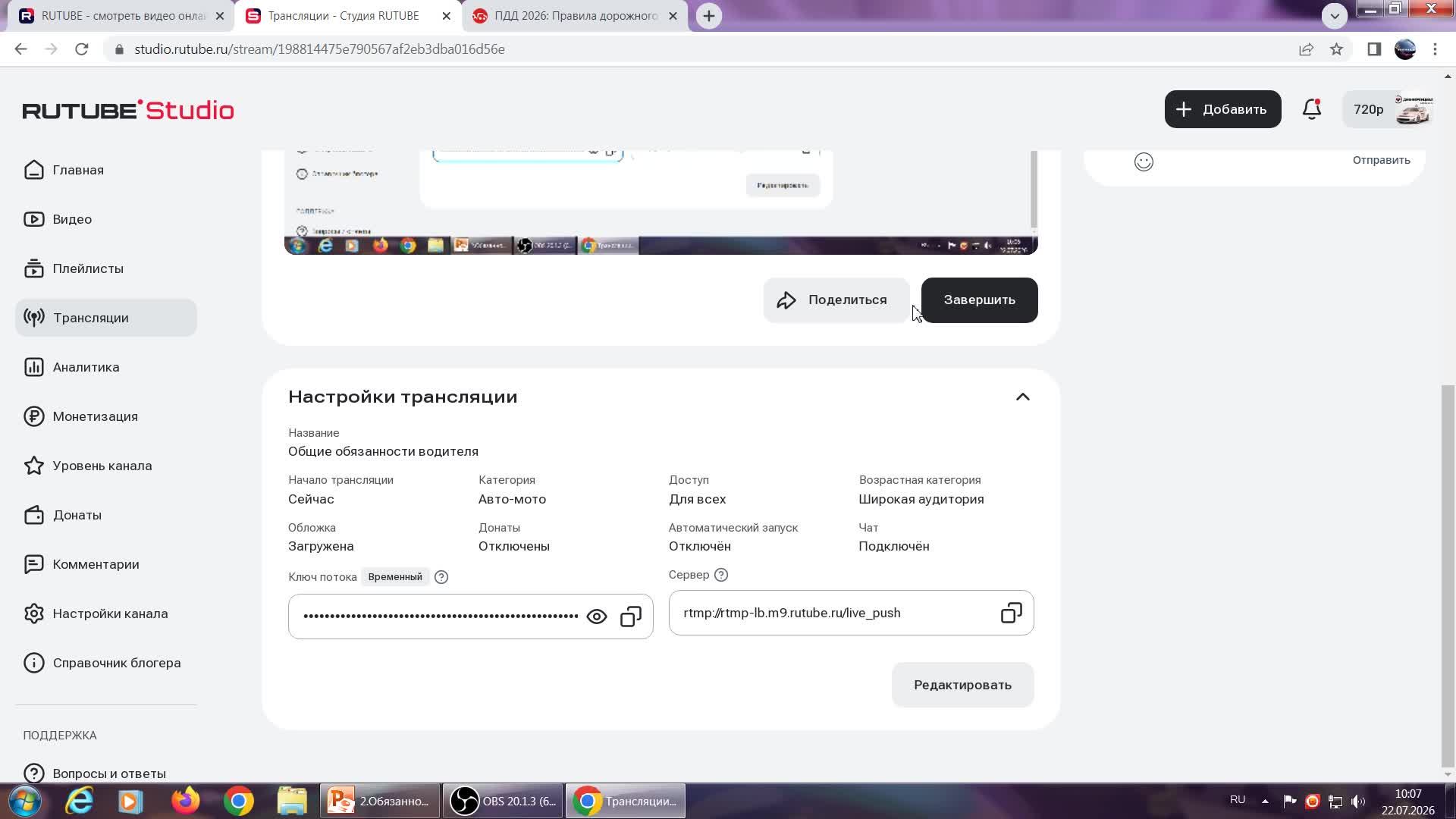Open Уровень канала in sidebar
1456x819 pixels.
pos(106,466)
